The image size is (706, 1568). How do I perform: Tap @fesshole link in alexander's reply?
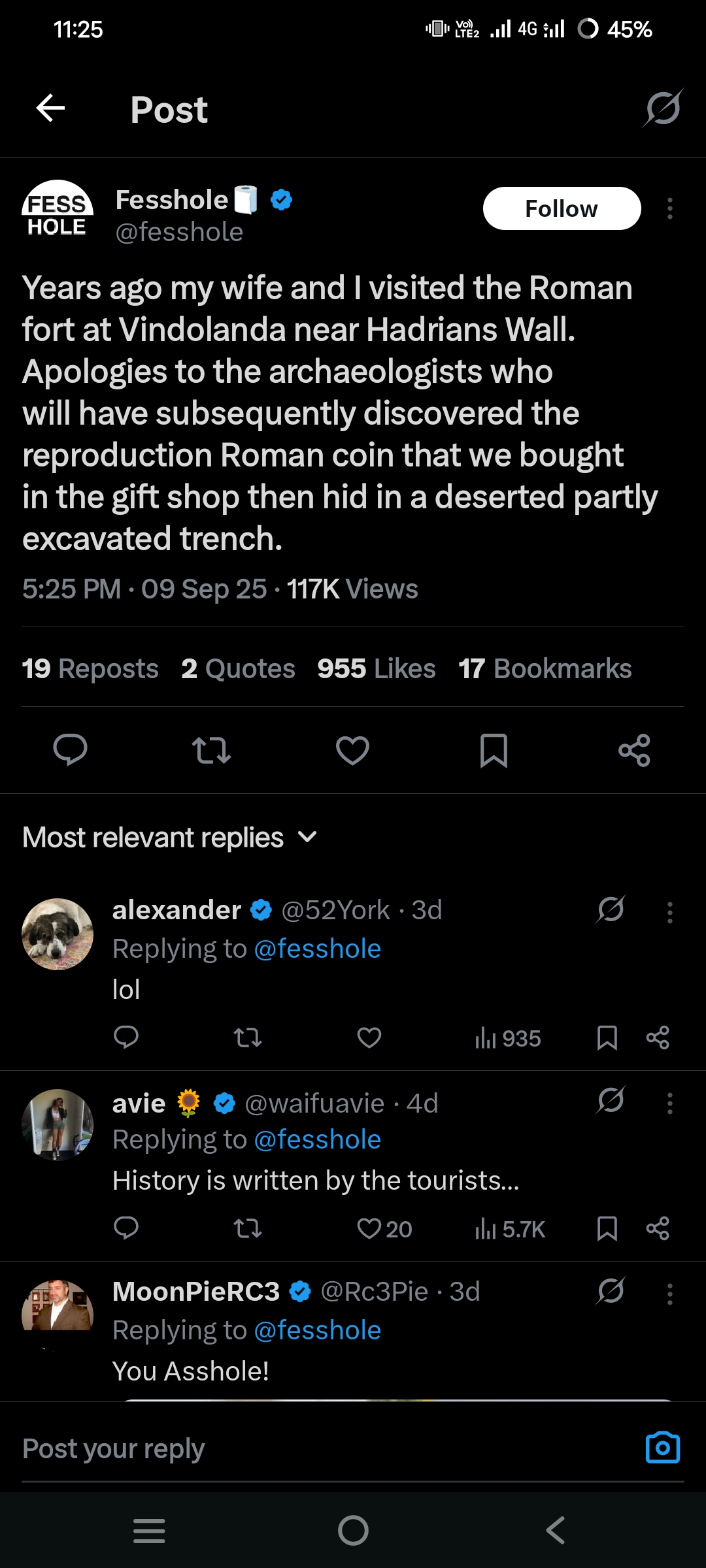(x=317, y=949)
